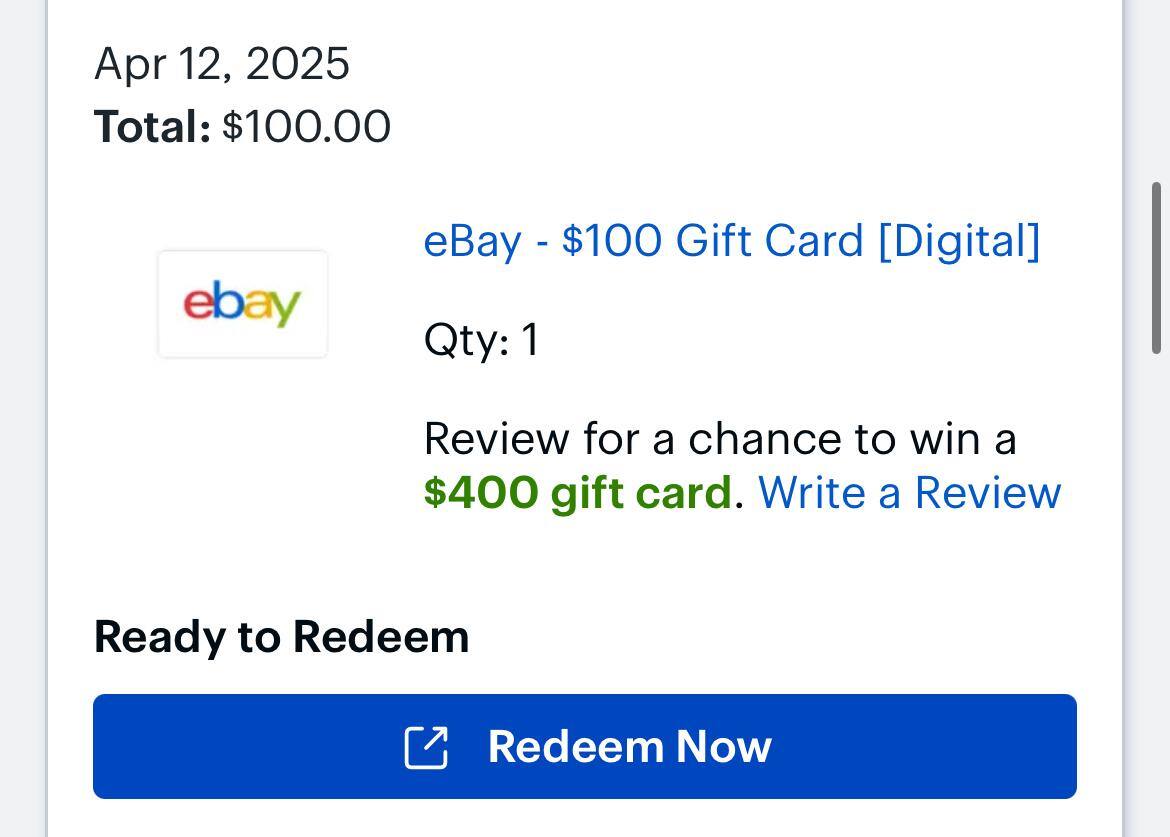Image resolution: width=1170 pixels, height=837 pixels.
Task: Click the external link icon on Redeem Now
Action: [426, 748]
